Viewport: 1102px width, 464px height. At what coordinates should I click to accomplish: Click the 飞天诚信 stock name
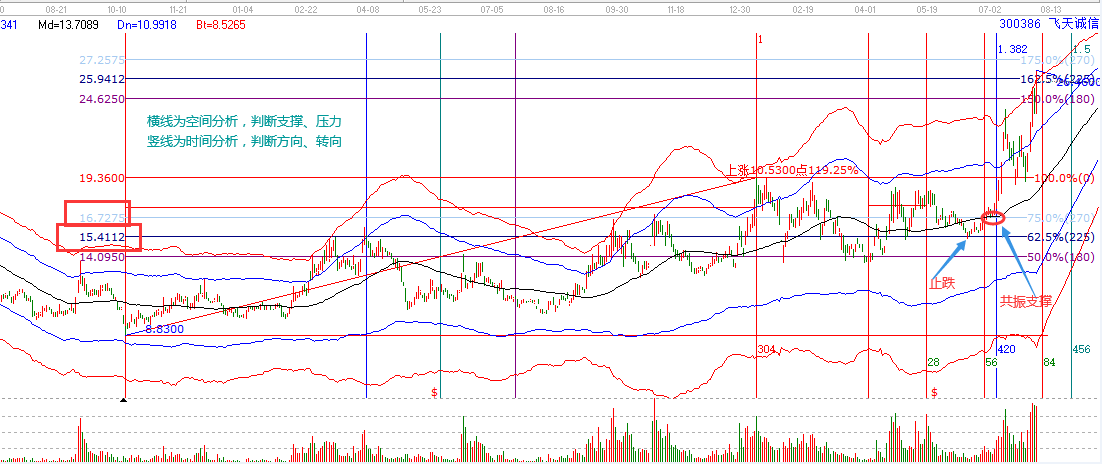(x=1076, y=21)
